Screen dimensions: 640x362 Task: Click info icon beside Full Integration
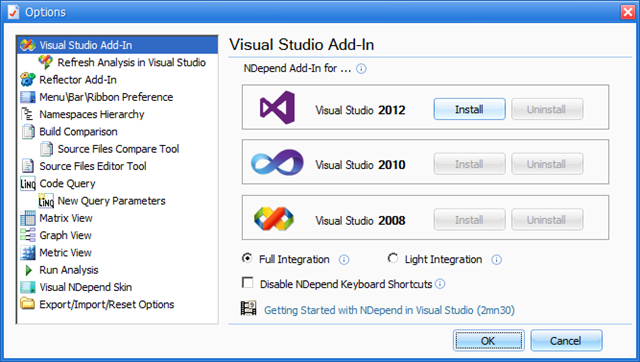tap(344, 260)
